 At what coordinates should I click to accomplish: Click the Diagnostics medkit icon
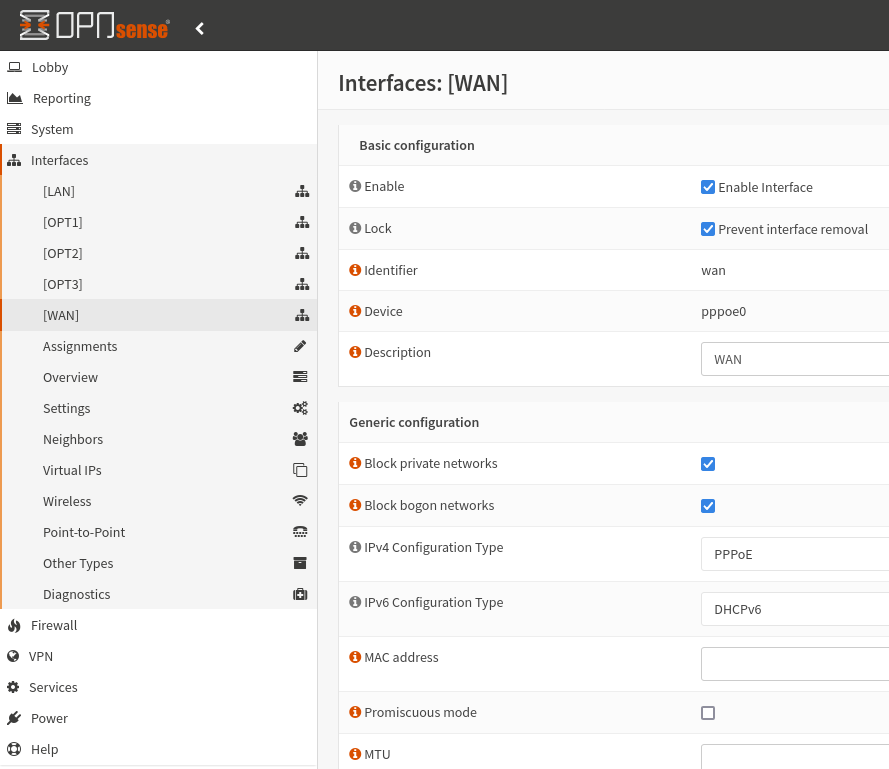click(300, 594)
